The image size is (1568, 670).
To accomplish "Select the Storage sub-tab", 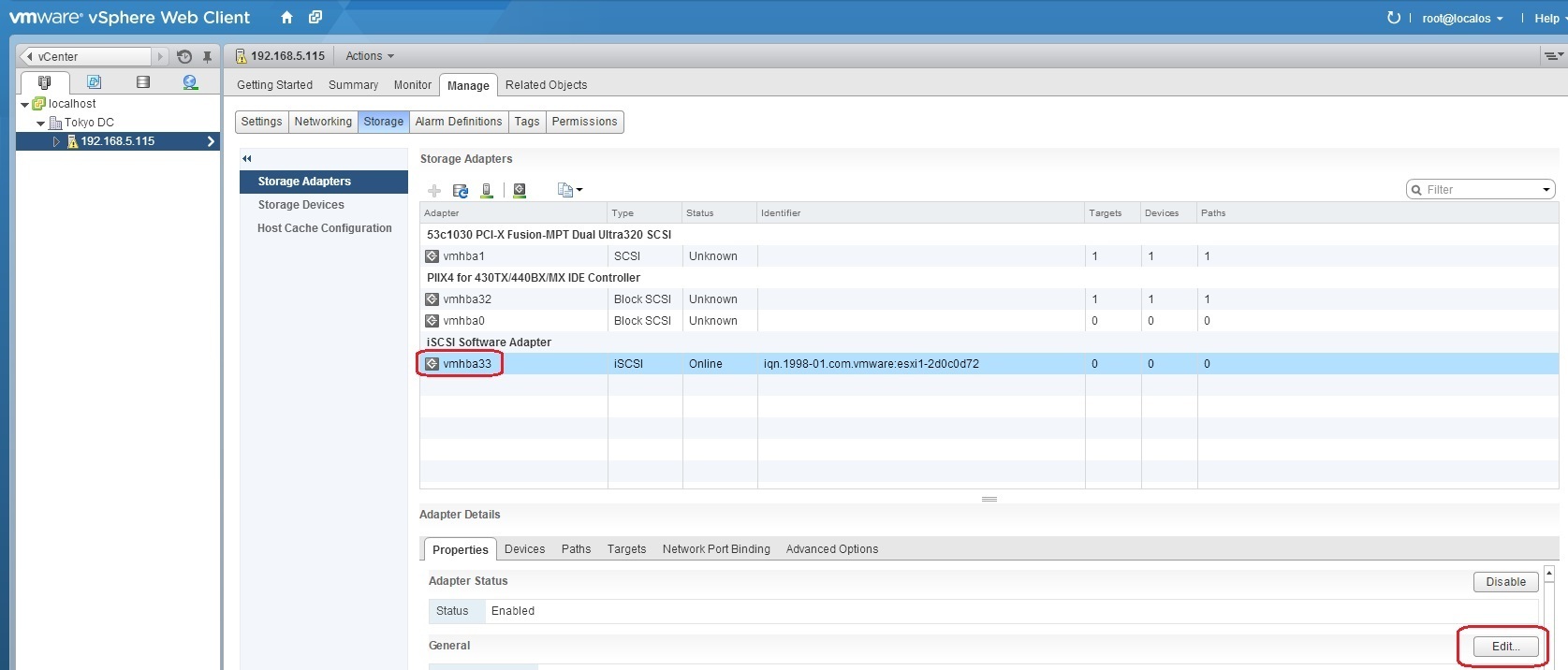I will (383, 122).
